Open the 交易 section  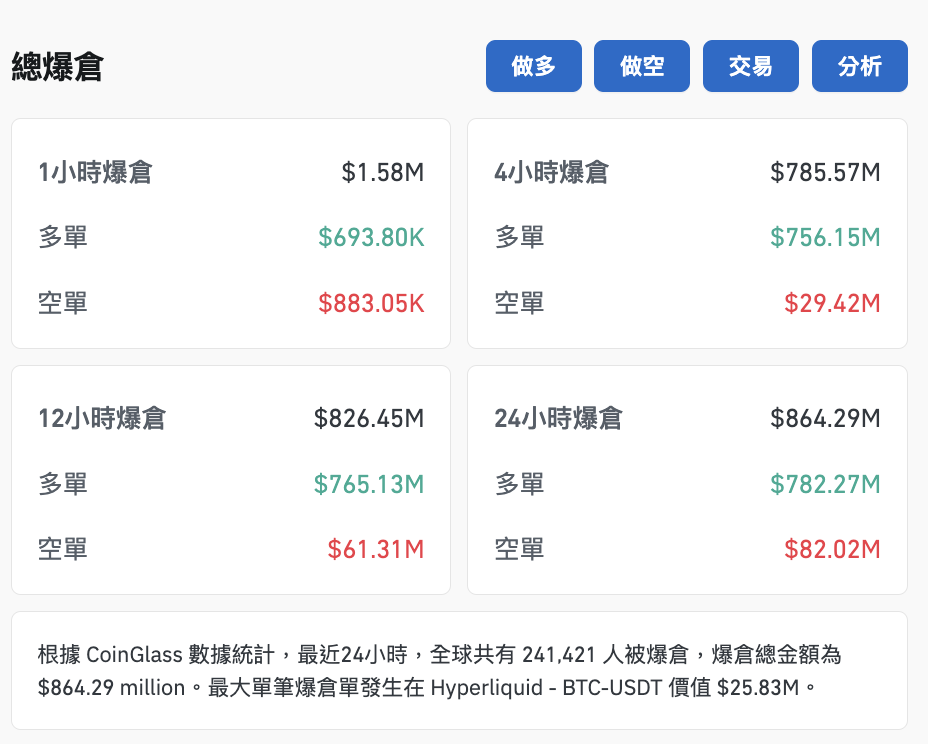point(750,65)
